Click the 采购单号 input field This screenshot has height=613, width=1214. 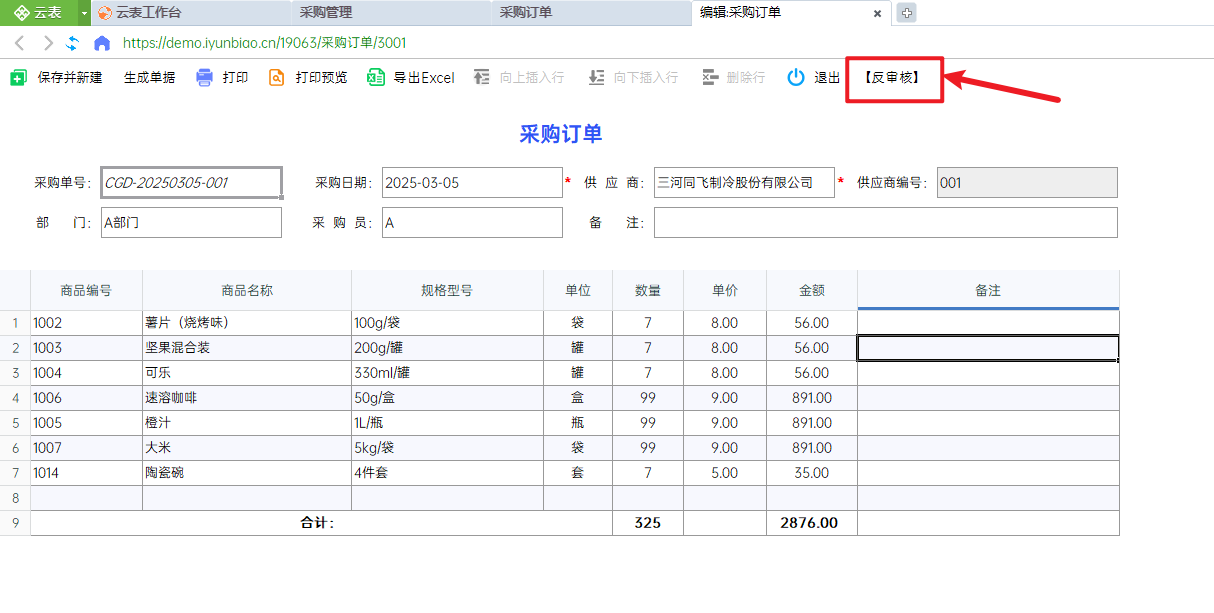[192, 183]
